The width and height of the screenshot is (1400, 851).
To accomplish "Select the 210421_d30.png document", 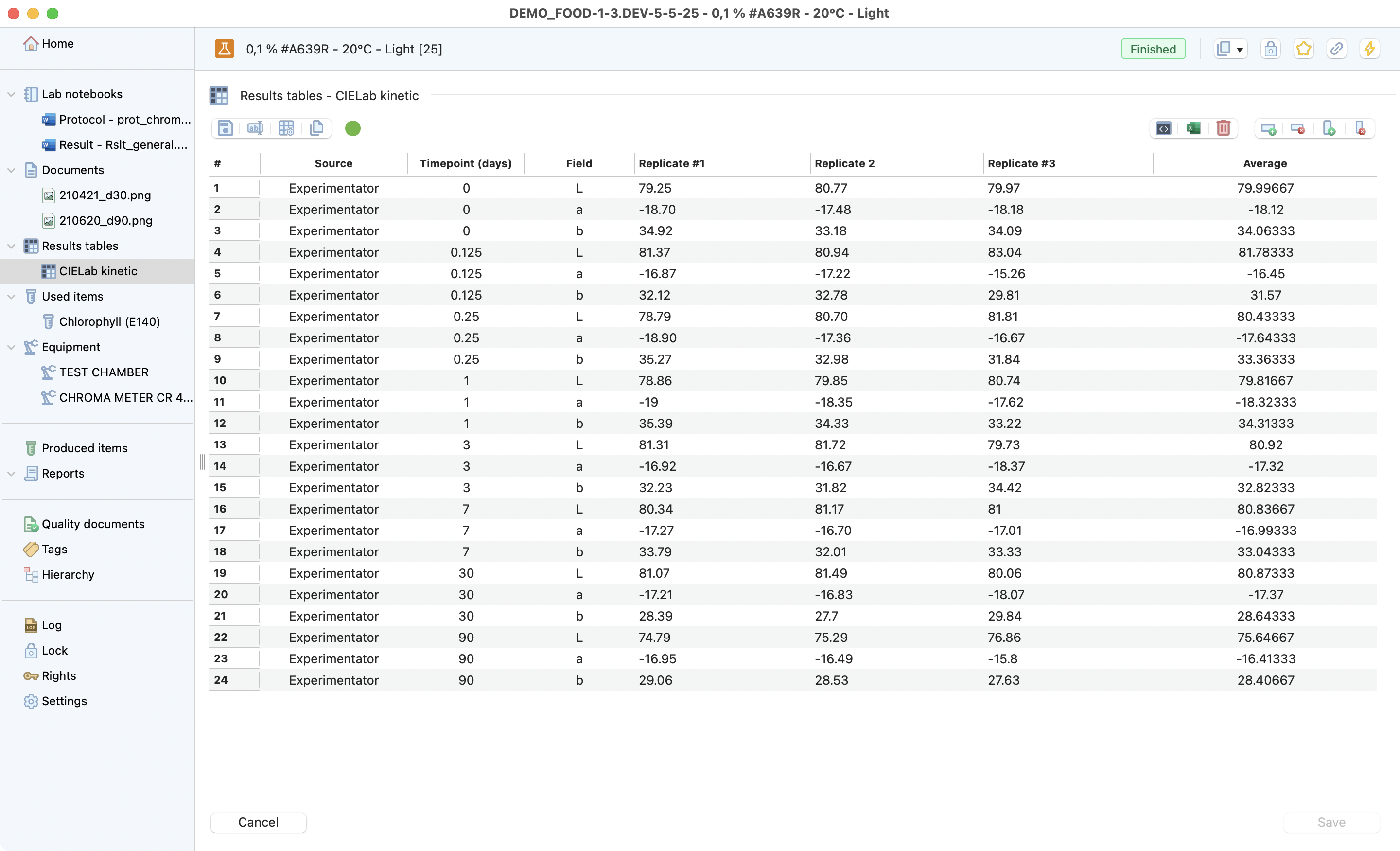I will point(105,195).
